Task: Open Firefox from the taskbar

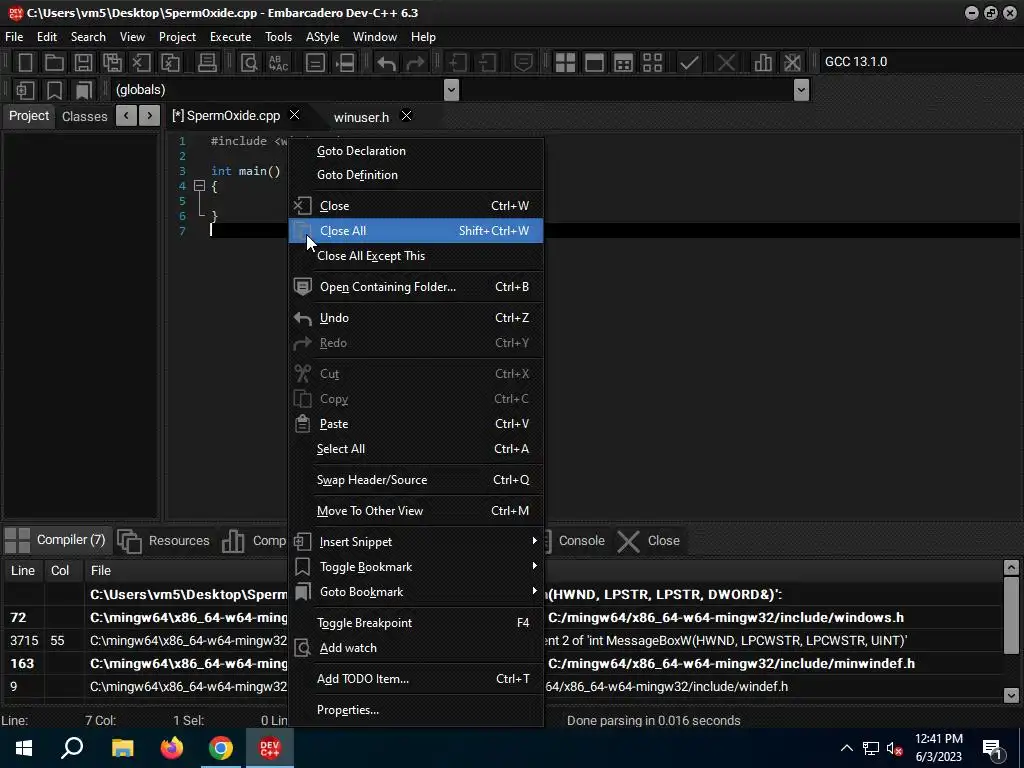Action: pyautogui.click(x=172, y=748)
